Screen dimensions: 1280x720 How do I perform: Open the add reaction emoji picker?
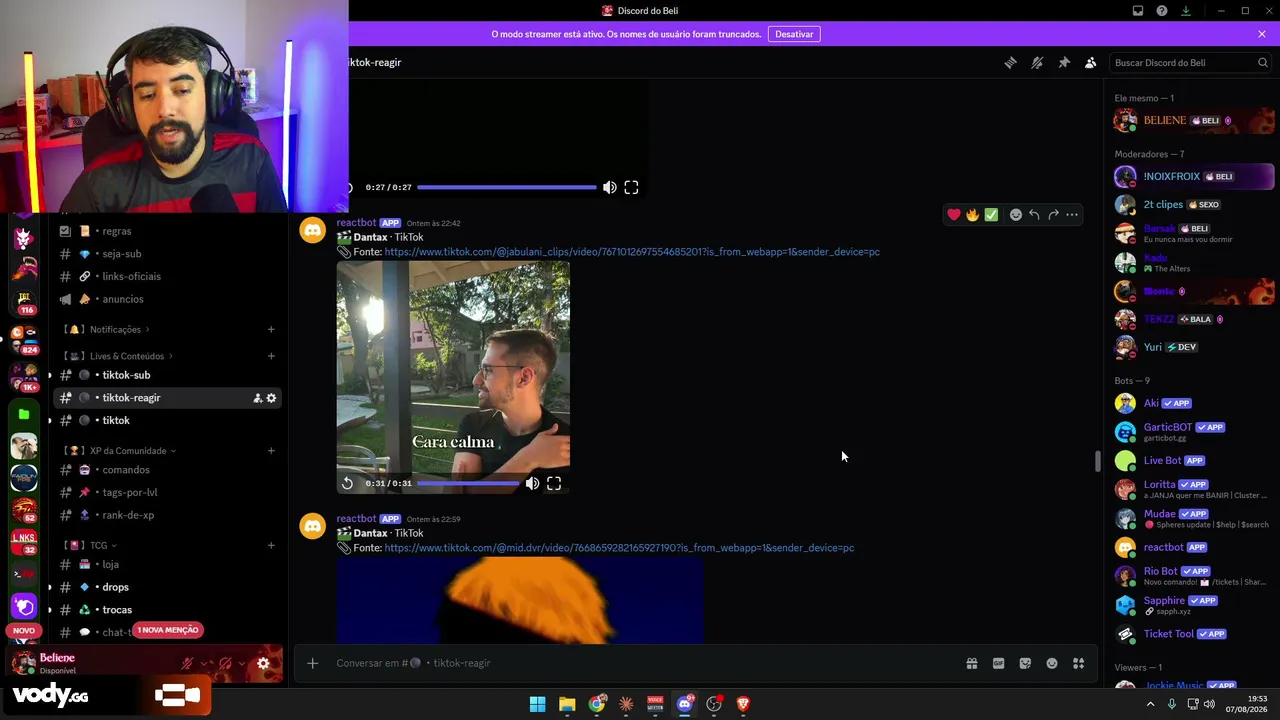[x=1015, y=215]
